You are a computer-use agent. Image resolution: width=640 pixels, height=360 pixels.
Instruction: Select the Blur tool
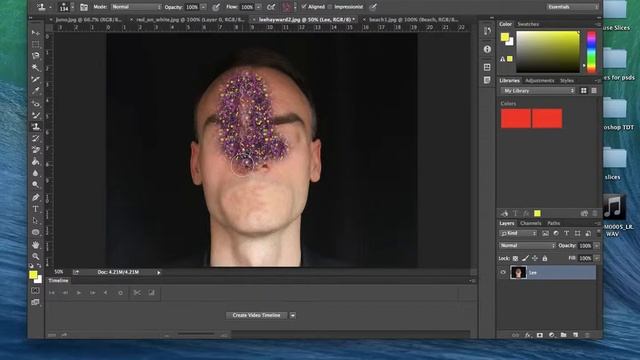coord(36,173)
